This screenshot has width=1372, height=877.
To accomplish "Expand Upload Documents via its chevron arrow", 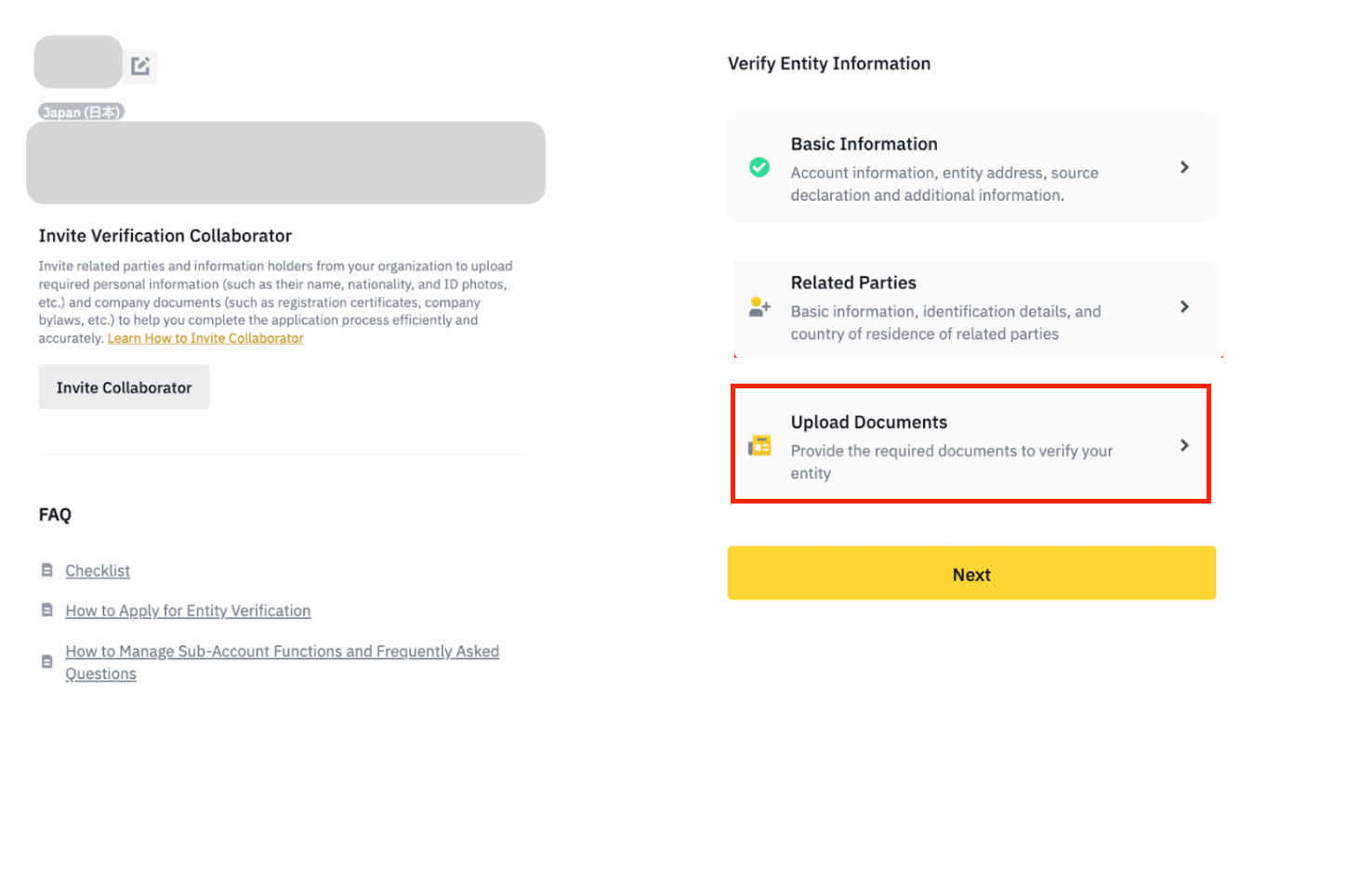I will point(1184,445).
